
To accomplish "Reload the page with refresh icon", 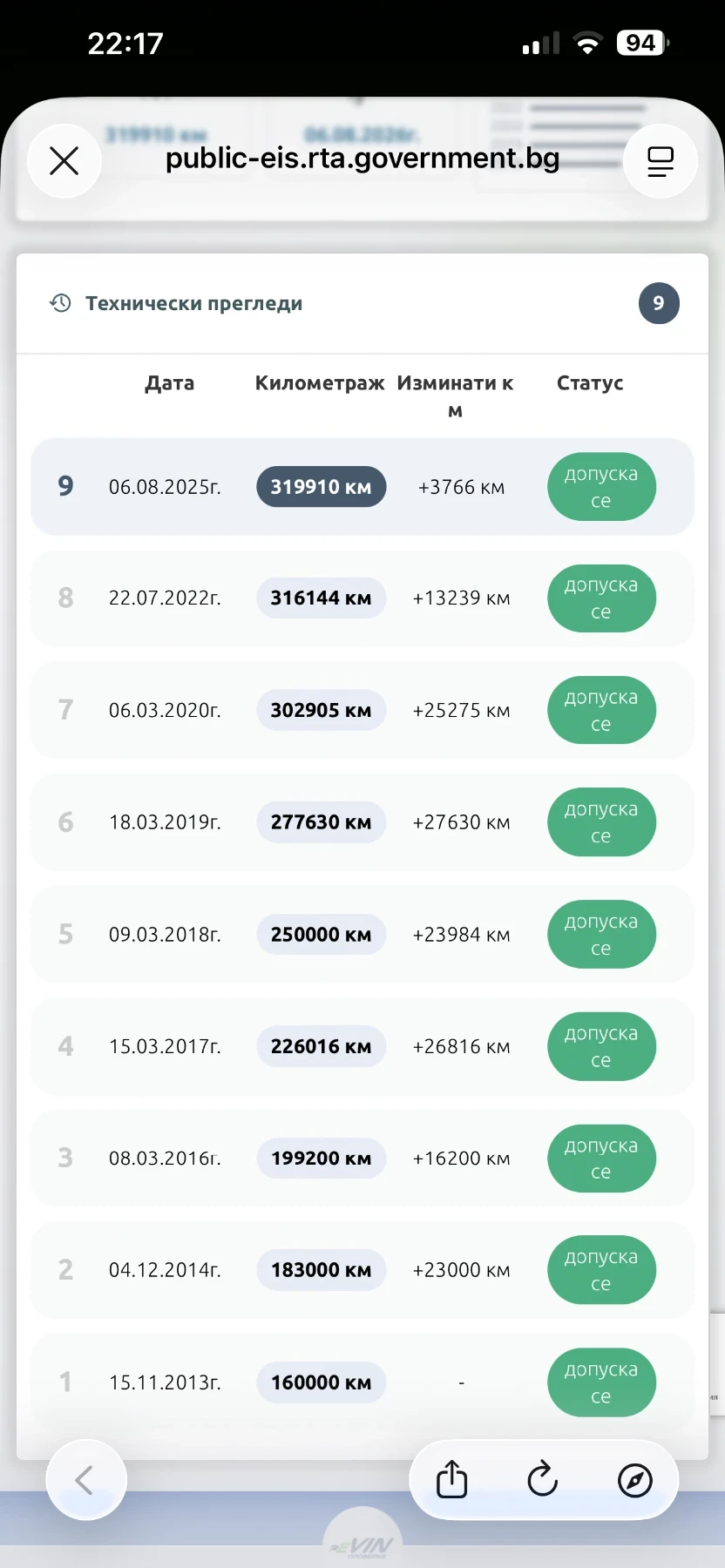I will click(x=542, y=1479).
